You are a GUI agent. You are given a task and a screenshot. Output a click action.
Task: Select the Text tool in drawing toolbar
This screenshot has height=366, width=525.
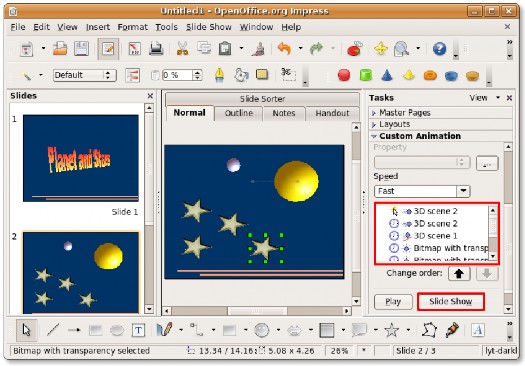click(138, 331)
